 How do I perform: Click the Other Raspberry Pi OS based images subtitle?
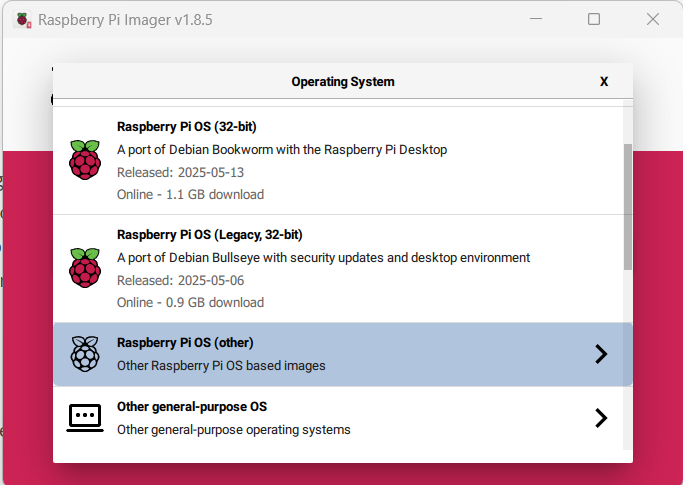(221, 366)
